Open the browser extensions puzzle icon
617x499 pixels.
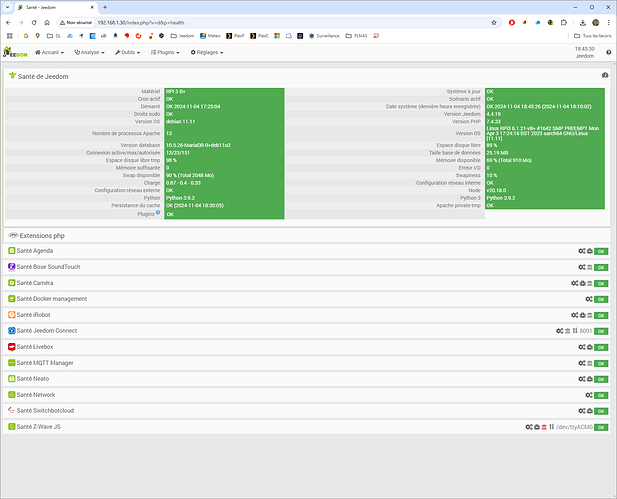click(563, 23)
